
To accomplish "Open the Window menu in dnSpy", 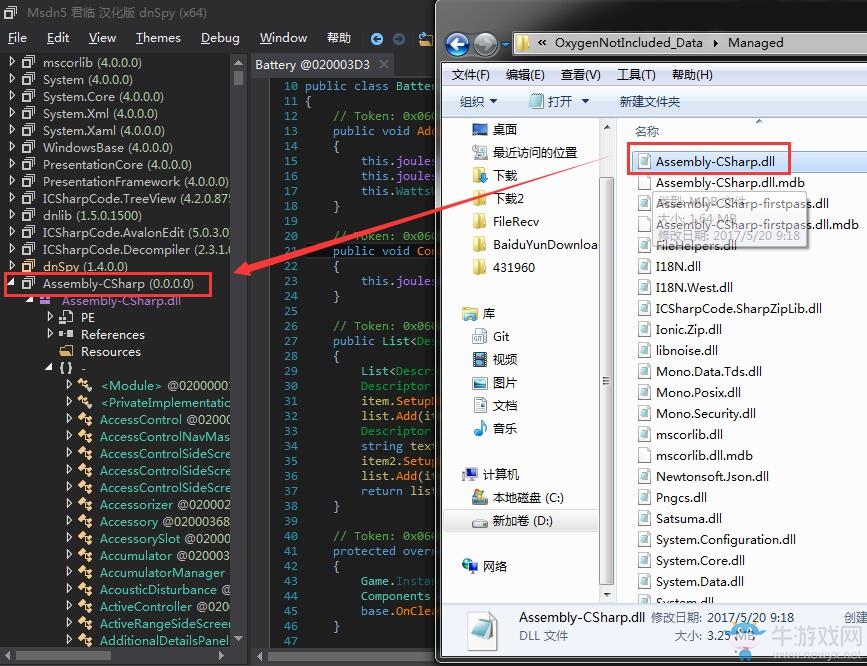I will pos(283,38).
